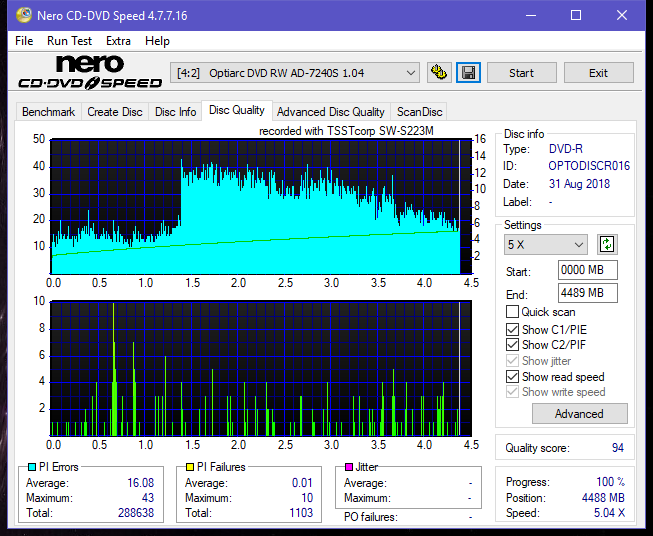This screenshot has height=536, width=653.
Task: Click the Exit button
Action: click(598, 73)
